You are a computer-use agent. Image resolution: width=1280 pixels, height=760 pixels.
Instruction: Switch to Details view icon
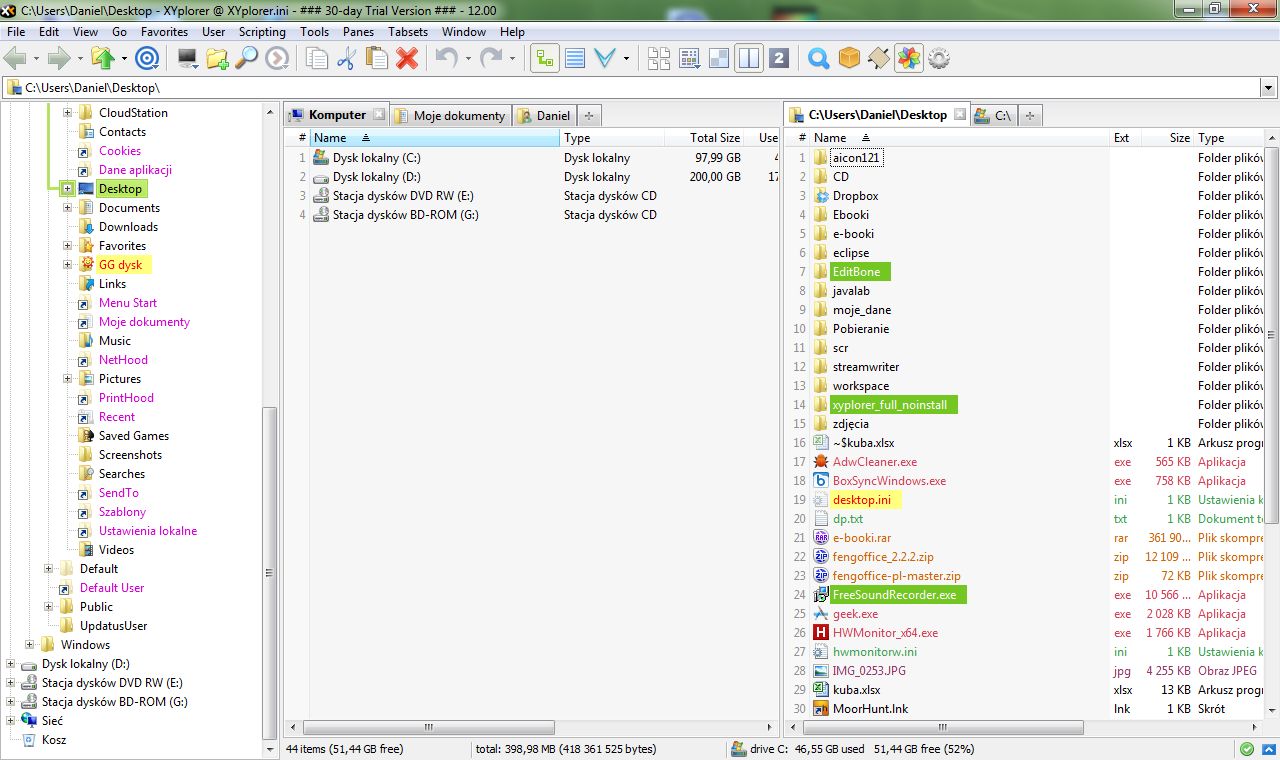point(575,58)
